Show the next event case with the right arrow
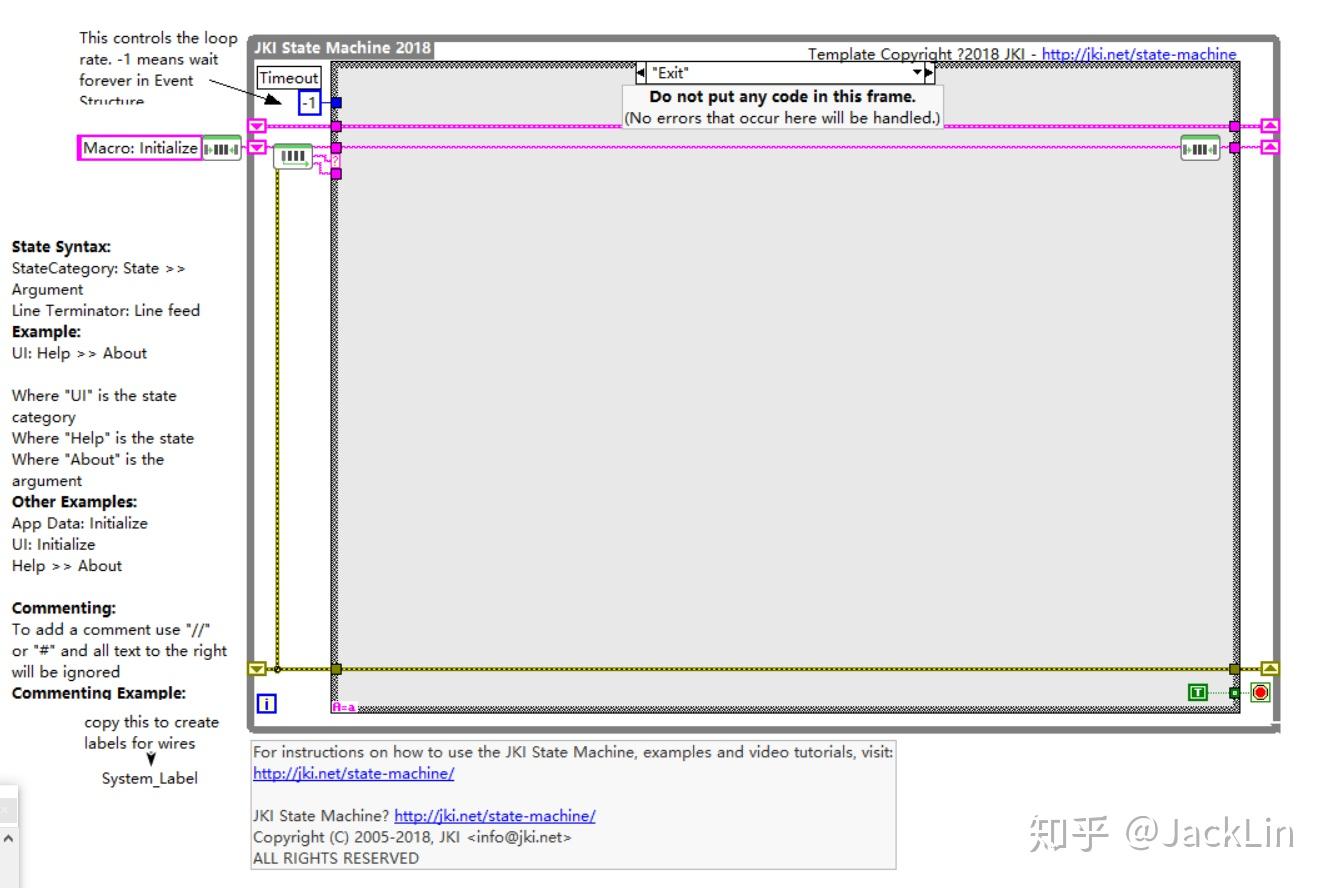 [929, 72]
